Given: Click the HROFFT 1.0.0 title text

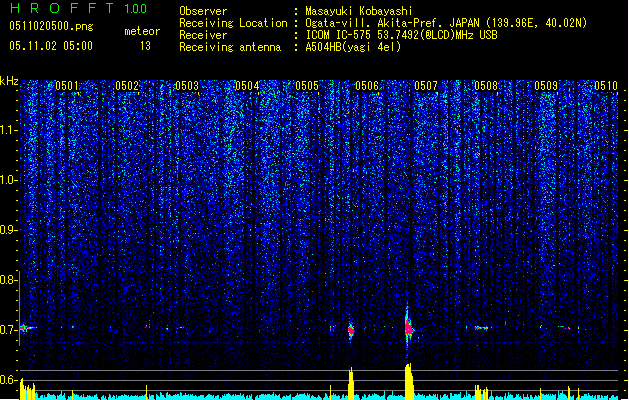Looking at the screenshot, I should tap(78, 8).
